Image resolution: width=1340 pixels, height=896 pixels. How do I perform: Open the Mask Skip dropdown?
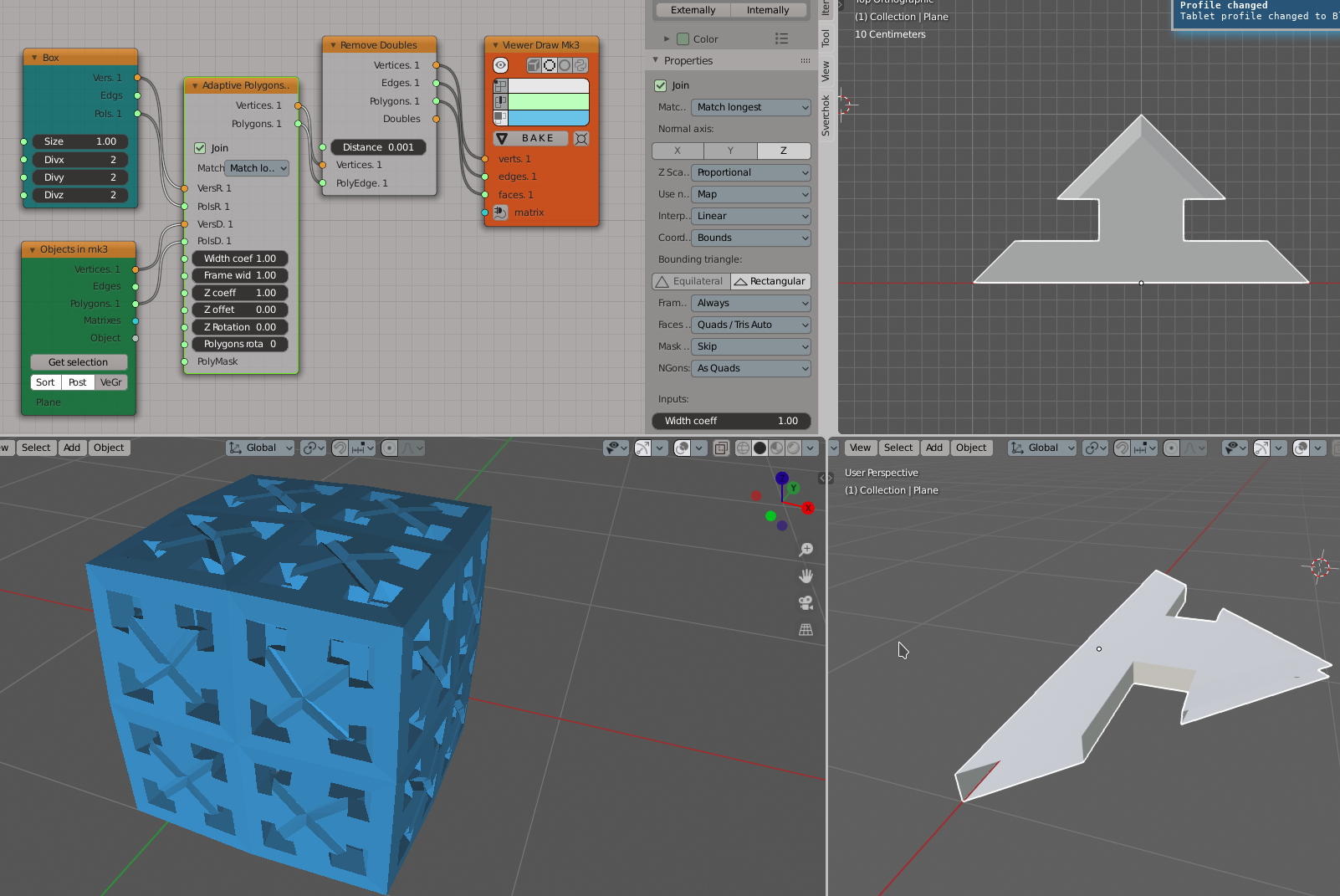click(x=751, y=346)
